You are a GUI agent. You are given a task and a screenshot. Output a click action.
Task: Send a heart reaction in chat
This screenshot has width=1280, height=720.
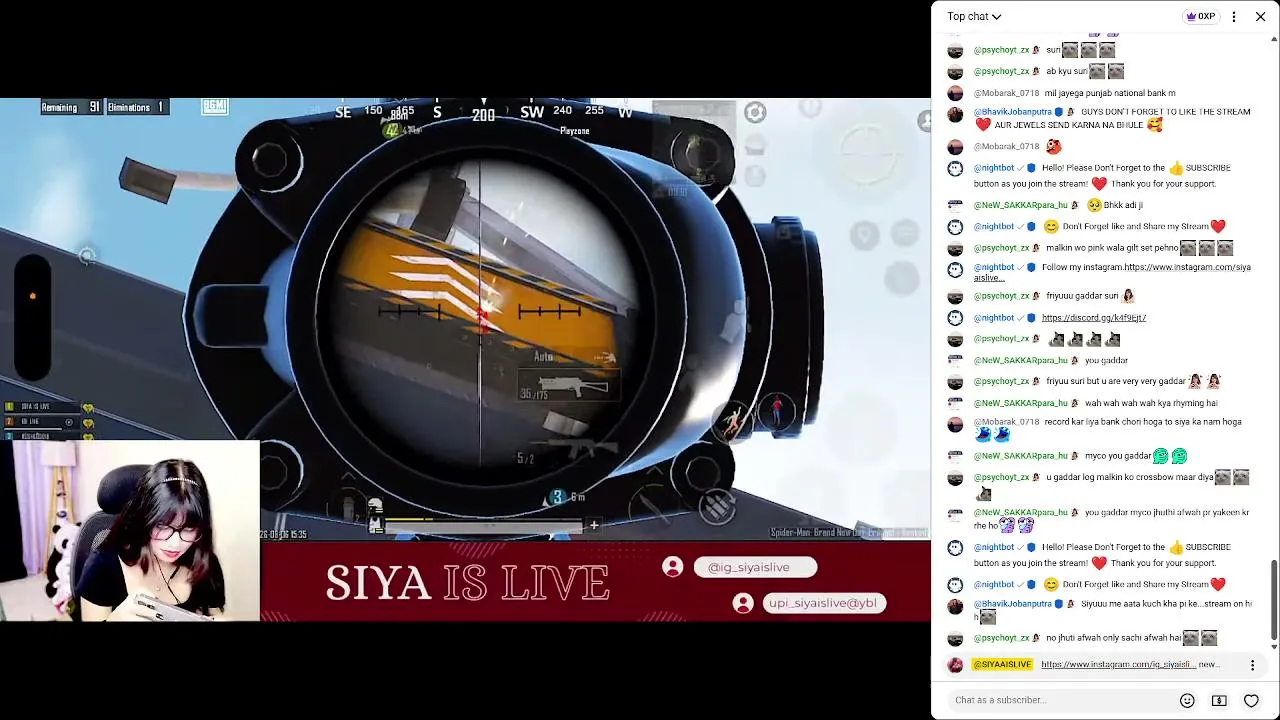[x=1251, y=700]
